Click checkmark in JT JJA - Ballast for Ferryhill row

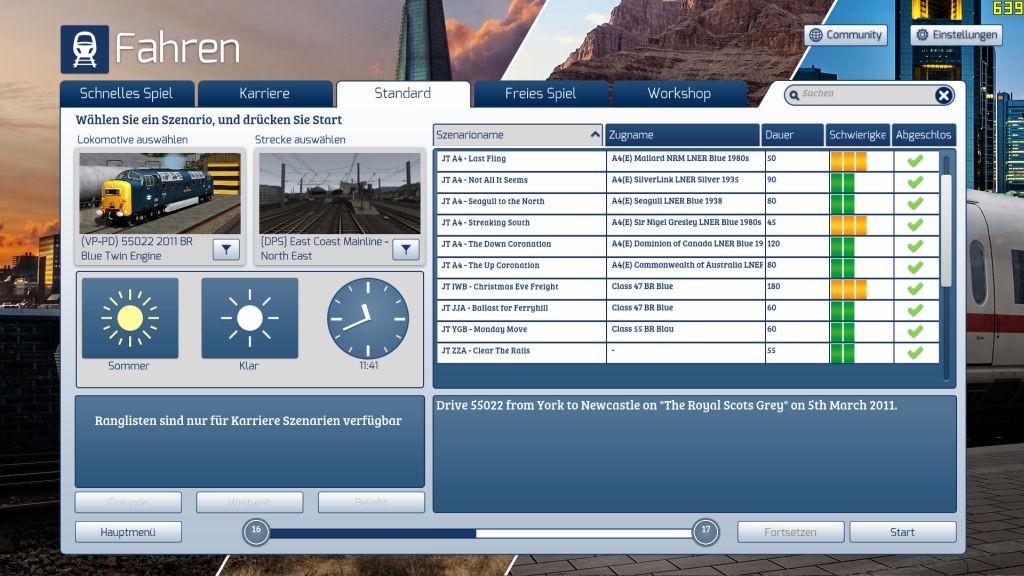[915, 310]
